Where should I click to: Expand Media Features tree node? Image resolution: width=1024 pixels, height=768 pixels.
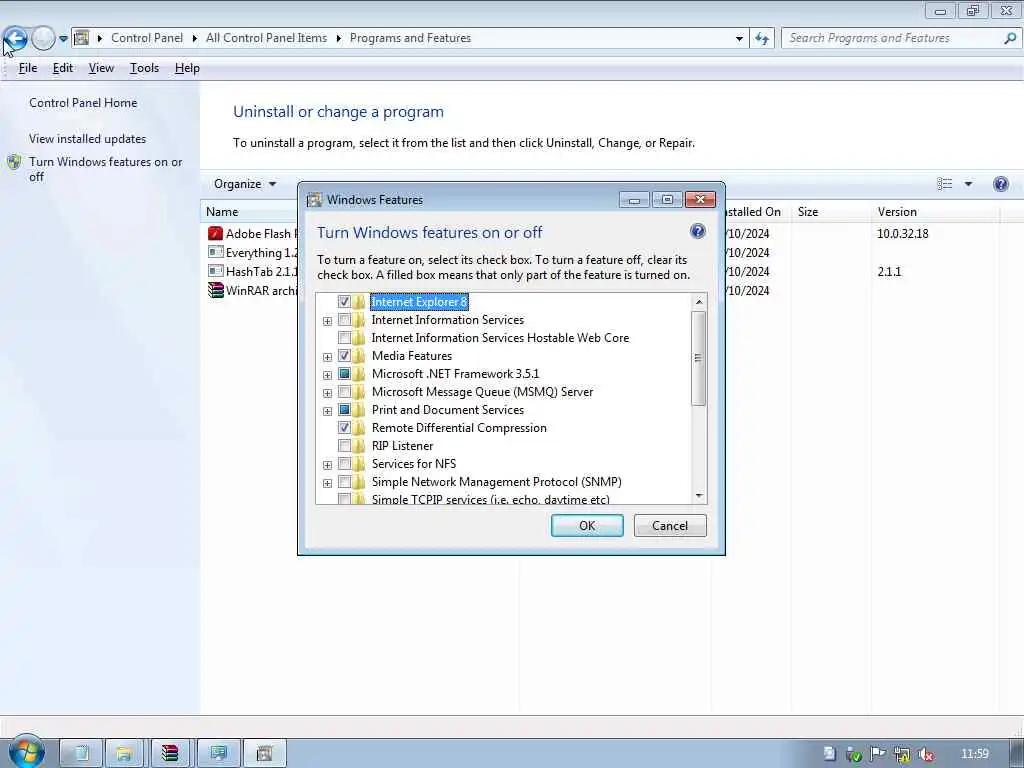pyautogui.click(x=327, y=357)
